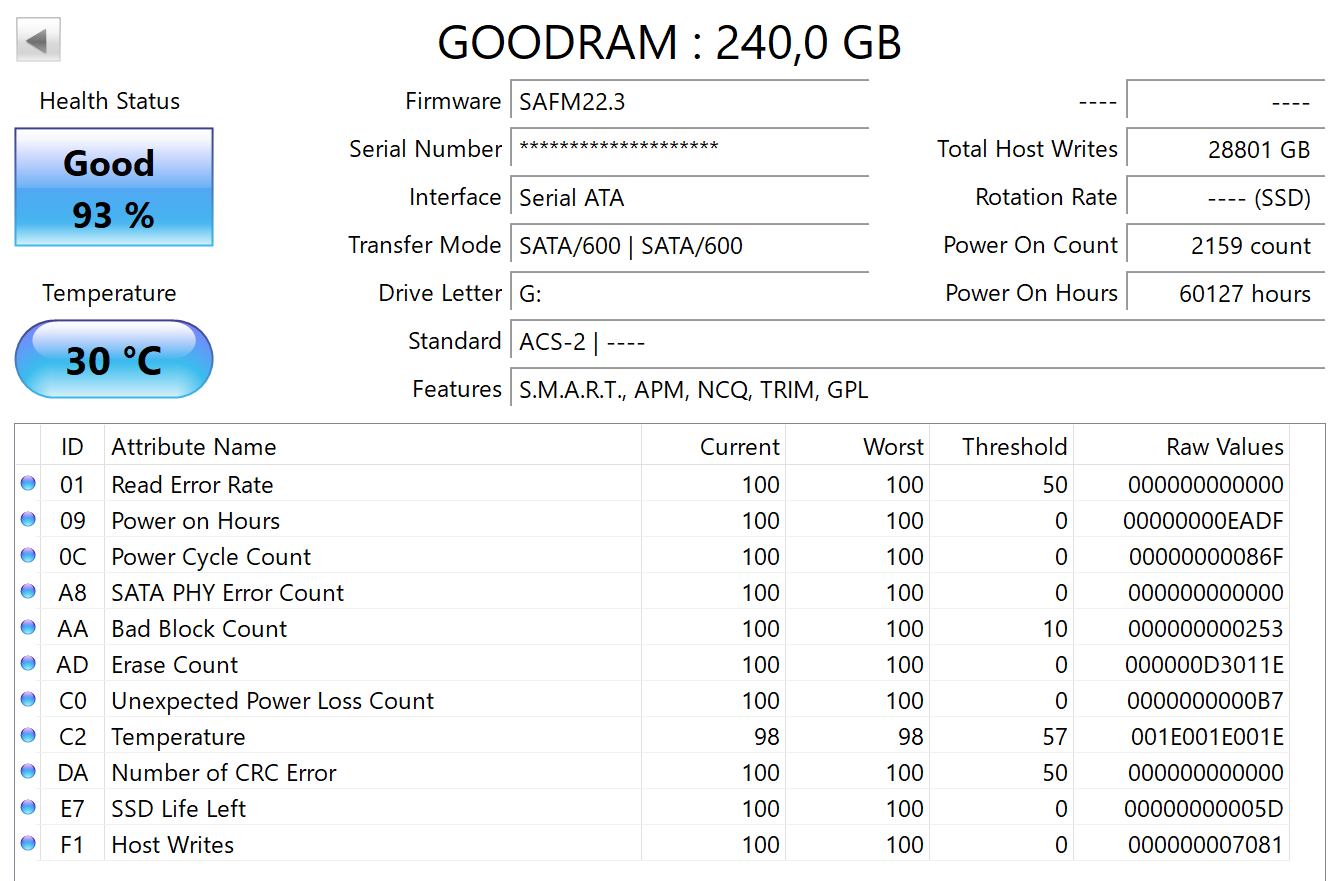Click the status orb for Number of CRC Error

click(28, 772)
